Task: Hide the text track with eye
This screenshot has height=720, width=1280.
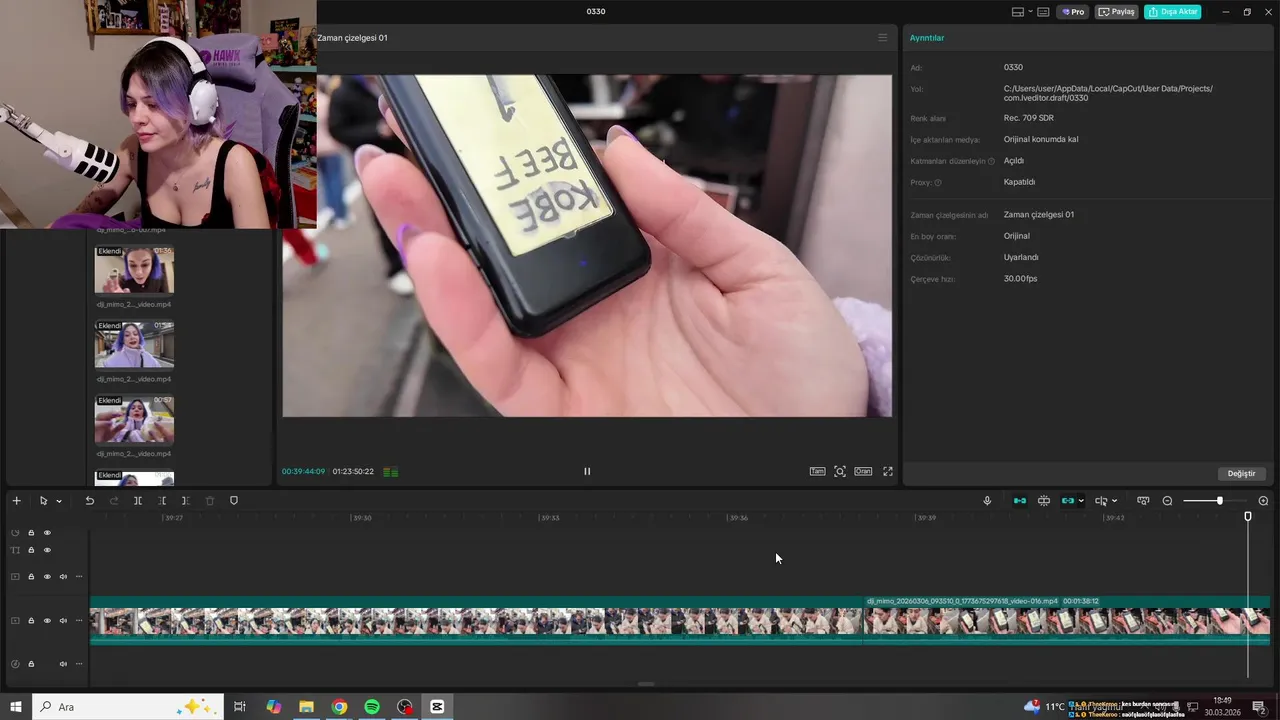Action: [x=47, y=550]
